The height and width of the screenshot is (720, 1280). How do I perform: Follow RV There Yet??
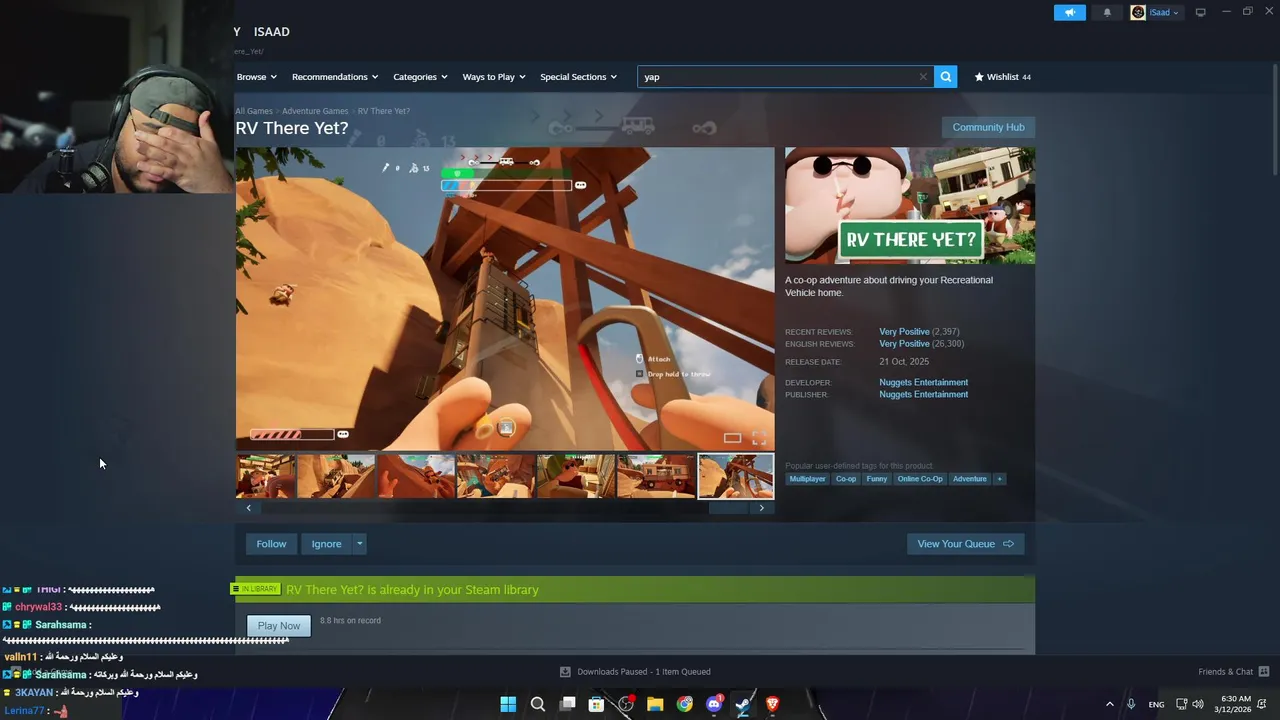point(271,544)
